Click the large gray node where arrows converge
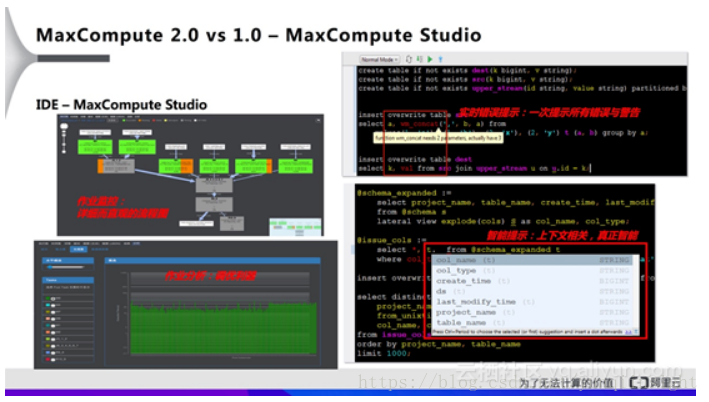The width and height of the screenshot is (709, 402). tap(214, 184)
